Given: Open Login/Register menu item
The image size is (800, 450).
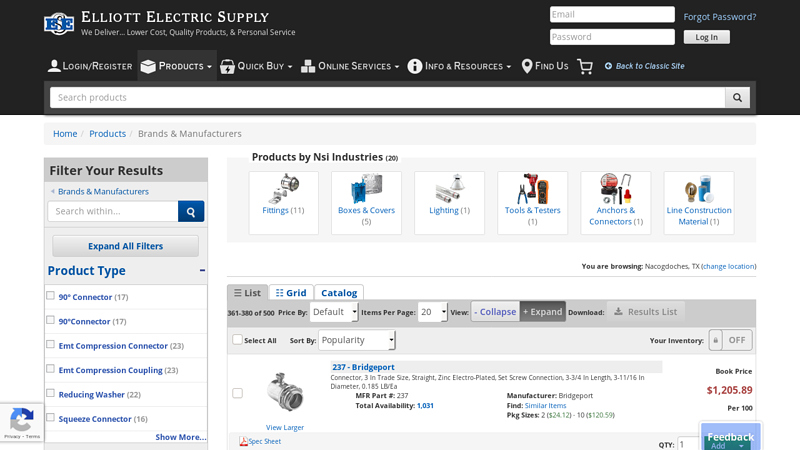Looking at the screenshot, I should (90, 66).
